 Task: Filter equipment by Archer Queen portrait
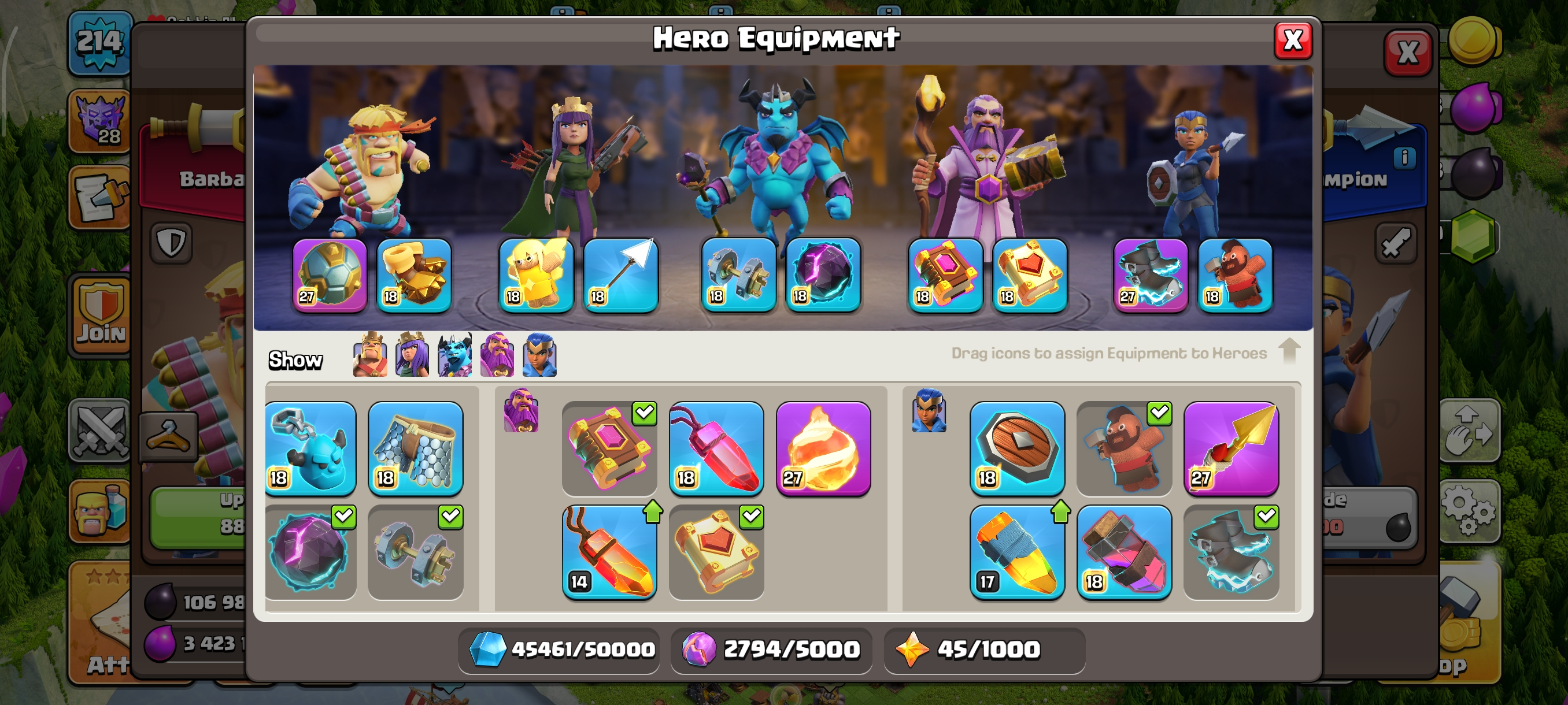click(x=412, y=355)
